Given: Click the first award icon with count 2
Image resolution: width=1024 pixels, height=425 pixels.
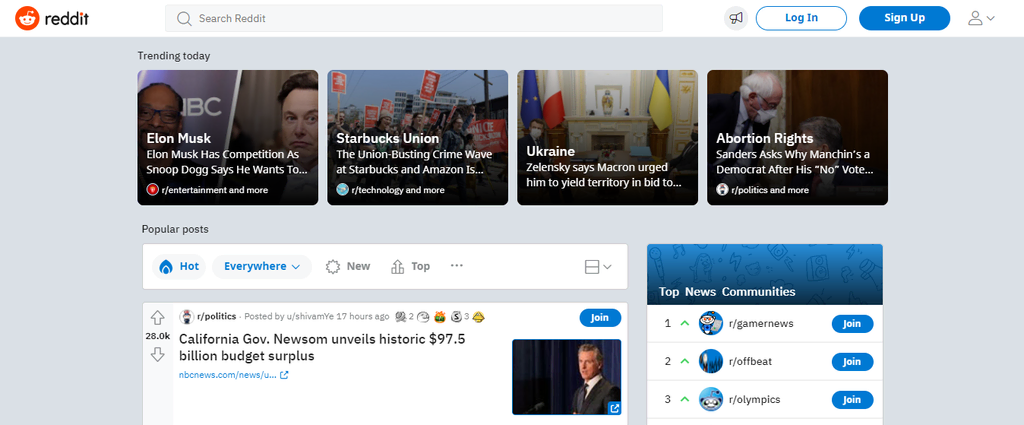Looking at the screenshot, I should pyautogui.click(x=400, y=317).
